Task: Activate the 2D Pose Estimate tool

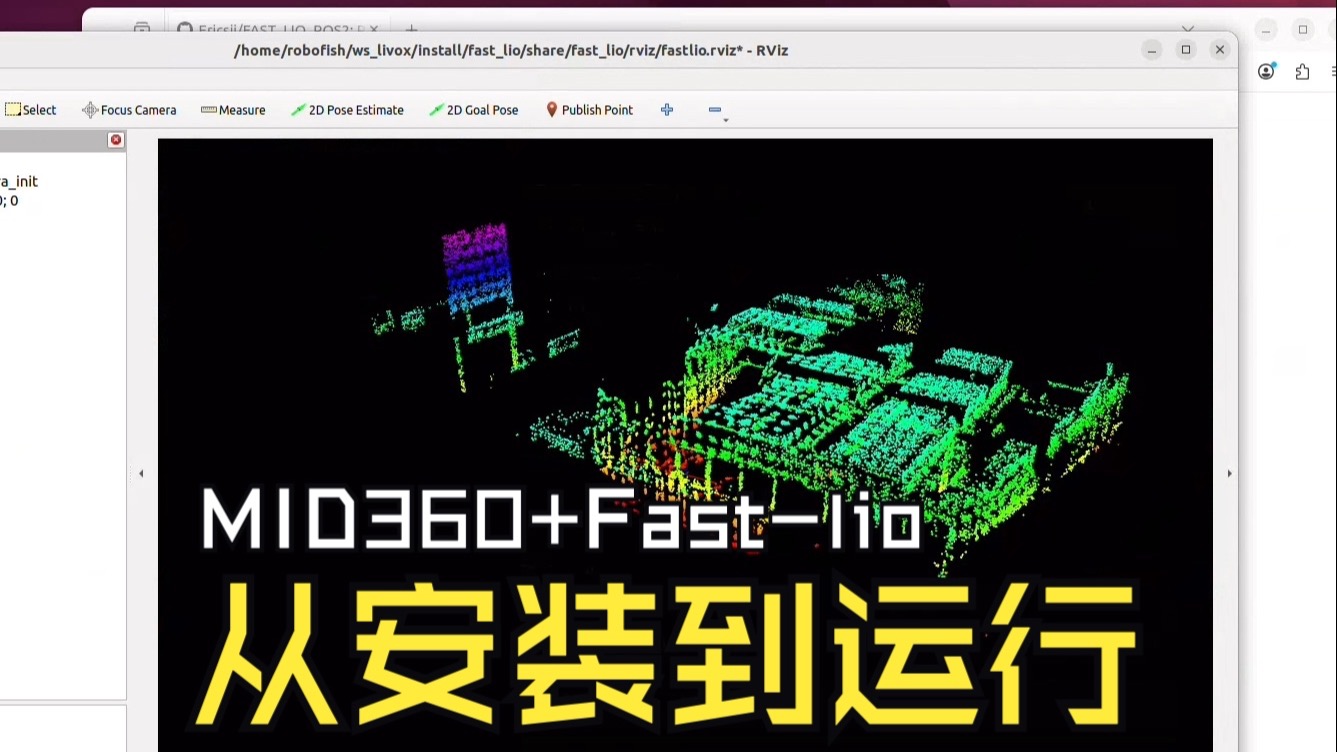Action: pyautogui.click(x=347, y=110)
